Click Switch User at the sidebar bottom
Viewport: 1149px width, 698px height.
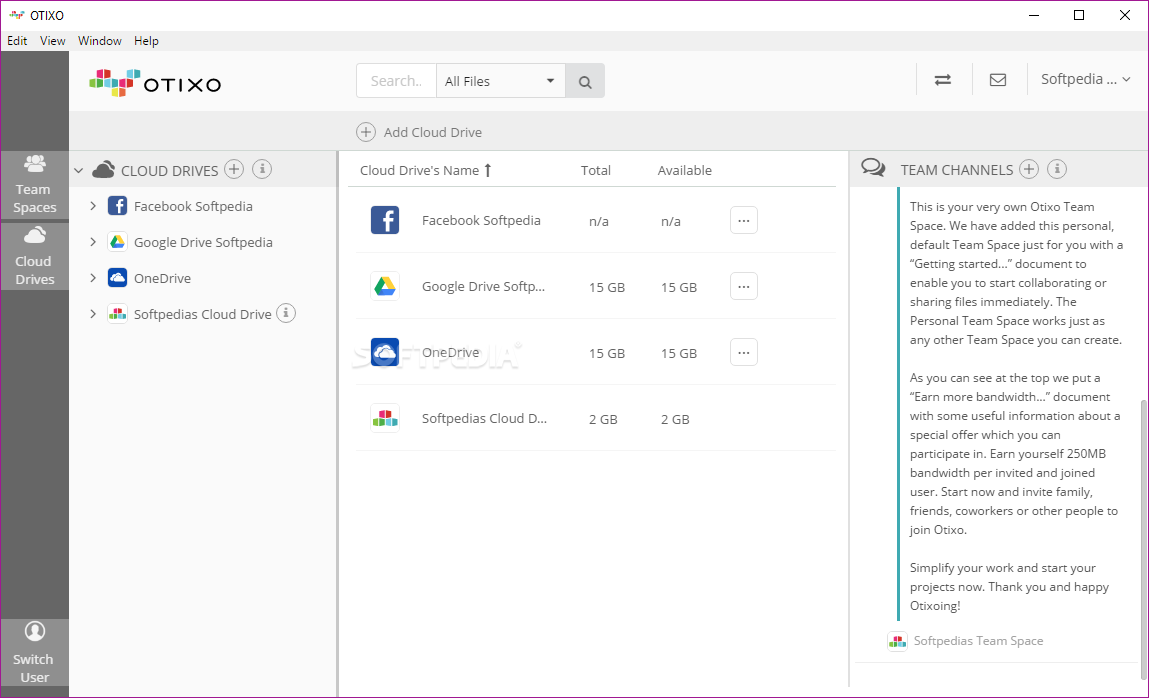pyautogui.click(x=34, y=654)
